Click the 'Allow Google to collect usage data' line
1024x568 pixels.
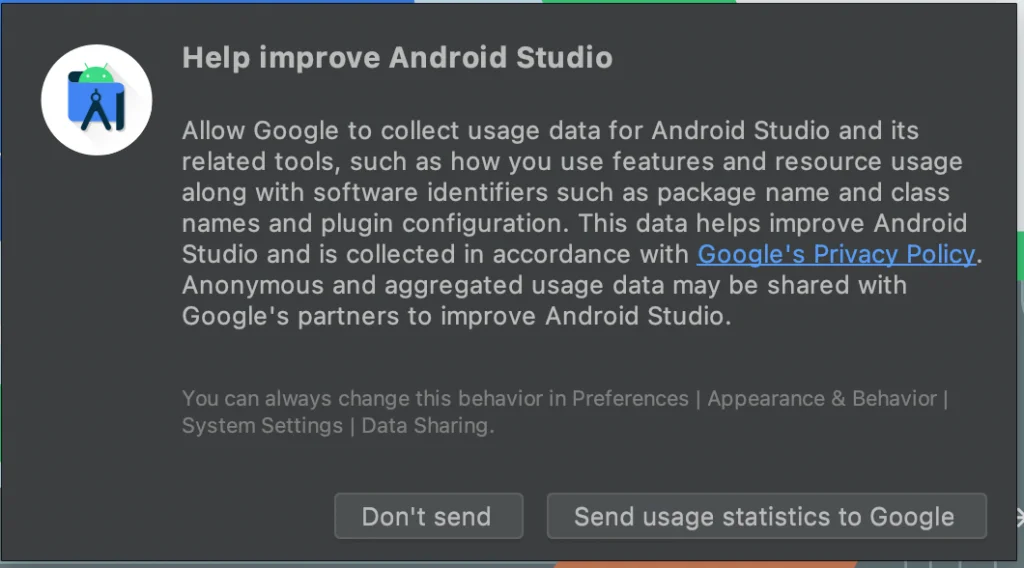click(550, 130)
